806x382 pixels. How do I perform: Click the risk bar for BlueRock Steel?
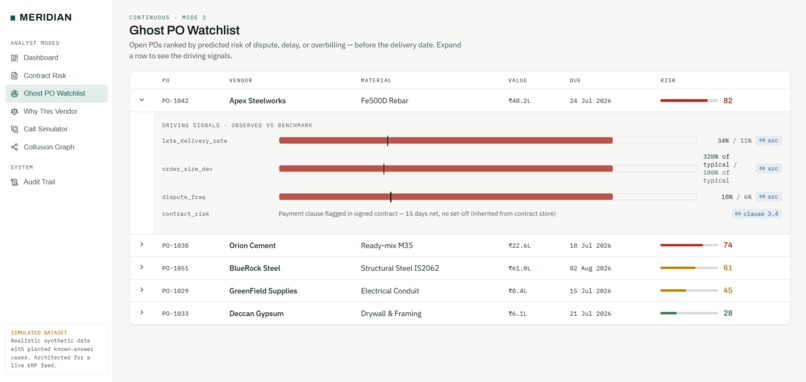pyautogui.click(x=689, y=268)
